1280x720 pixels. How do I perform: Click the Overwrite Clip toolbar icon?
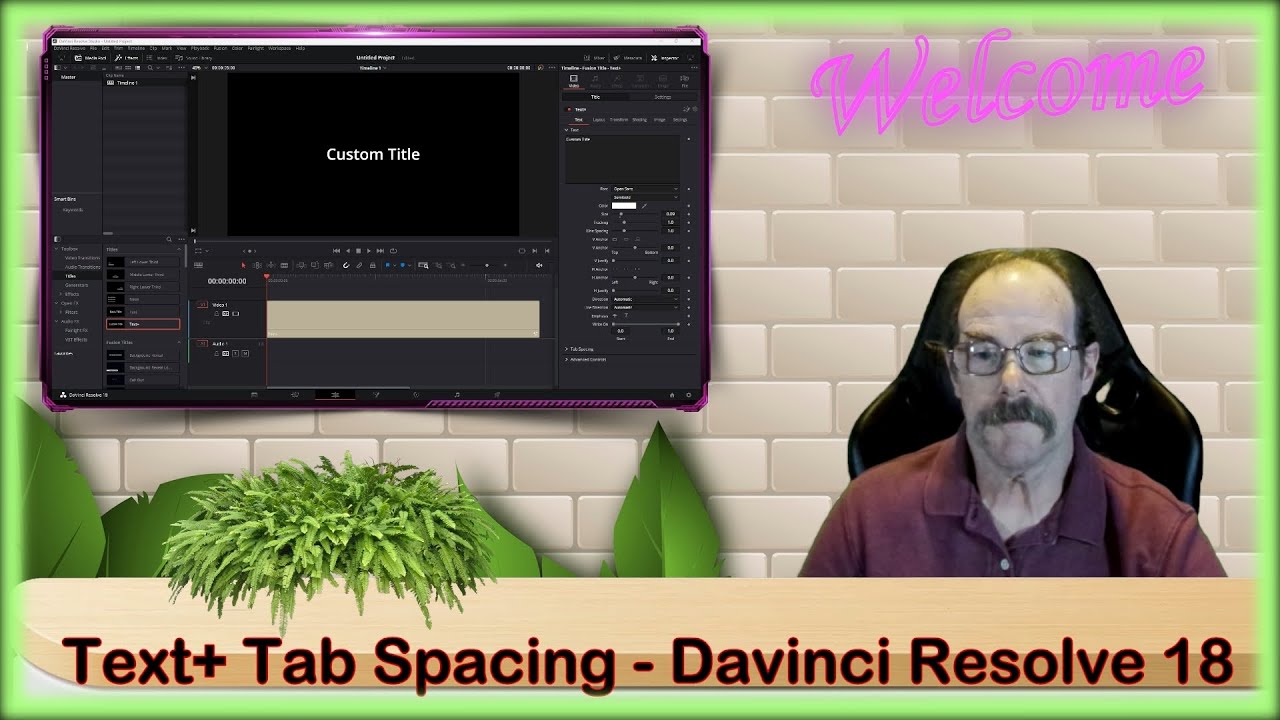coord(315,265)
